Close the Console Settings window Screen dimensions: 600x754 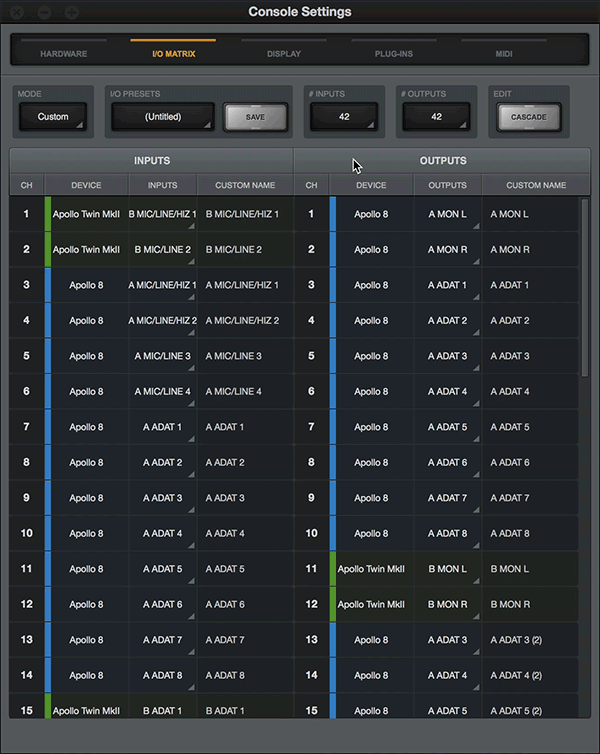click(17, 12)
